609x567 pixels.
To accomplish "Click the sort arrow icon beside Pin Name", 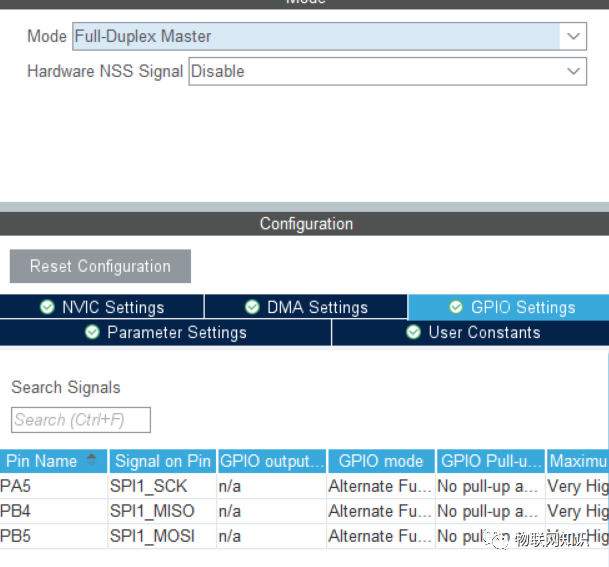I will click(x=91, y=460).
